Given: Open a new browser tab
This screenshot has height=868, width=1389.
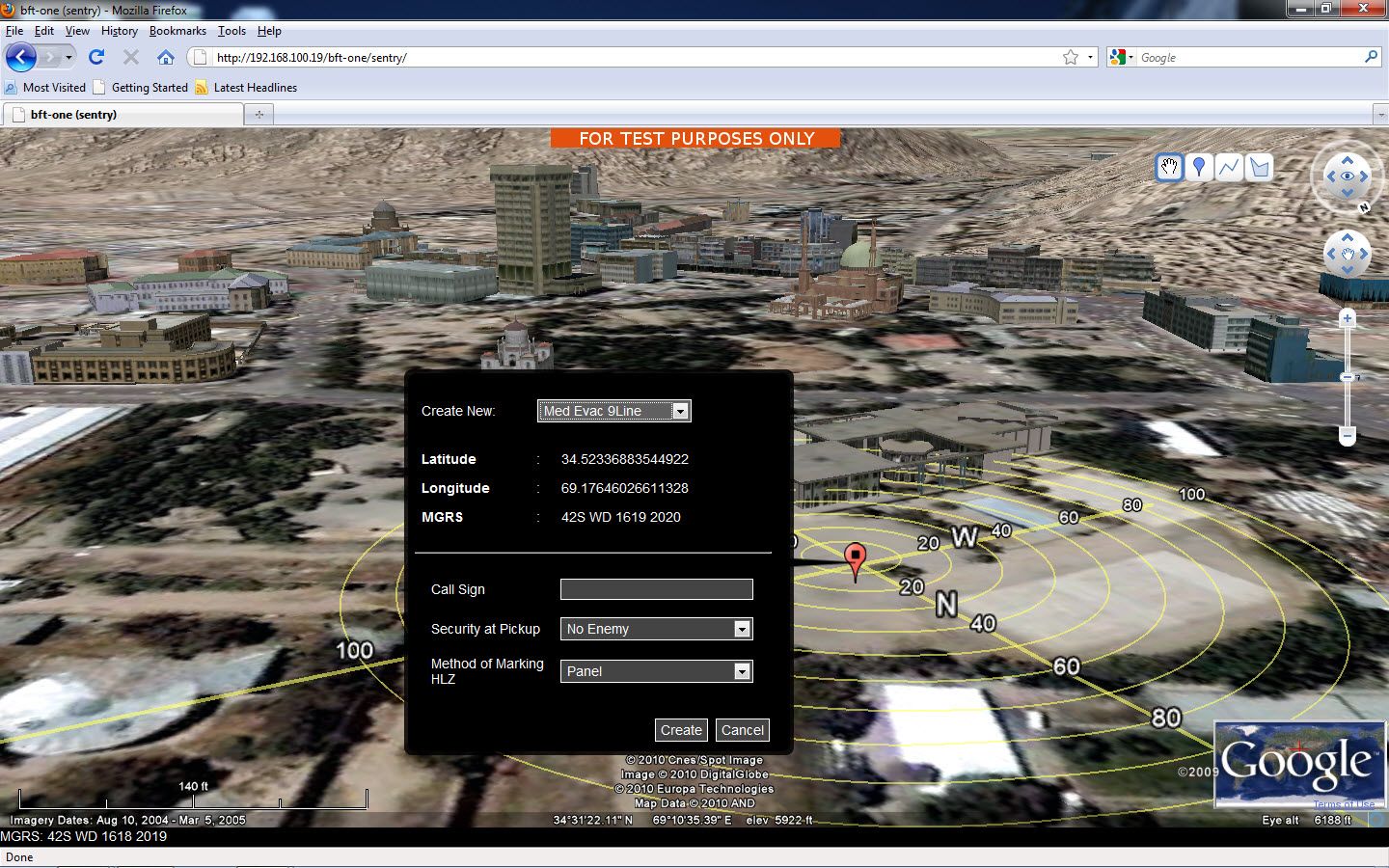Looking at the screenshot, I should pos(259,115).
